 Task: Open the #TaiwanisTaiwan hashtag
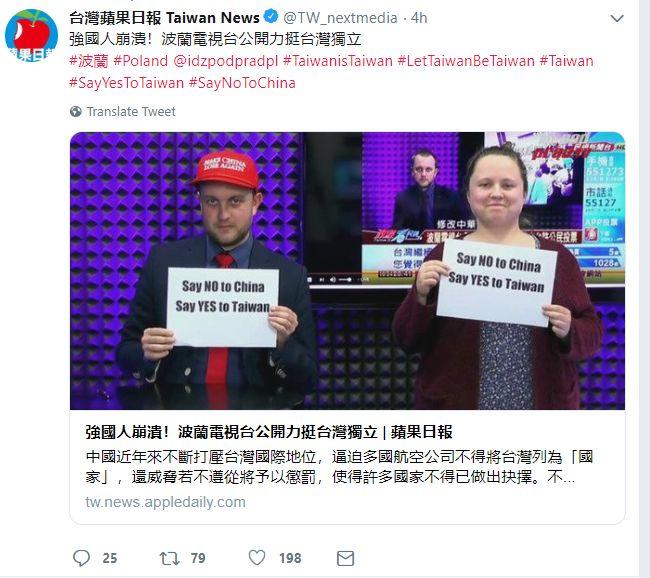[337, 61]
